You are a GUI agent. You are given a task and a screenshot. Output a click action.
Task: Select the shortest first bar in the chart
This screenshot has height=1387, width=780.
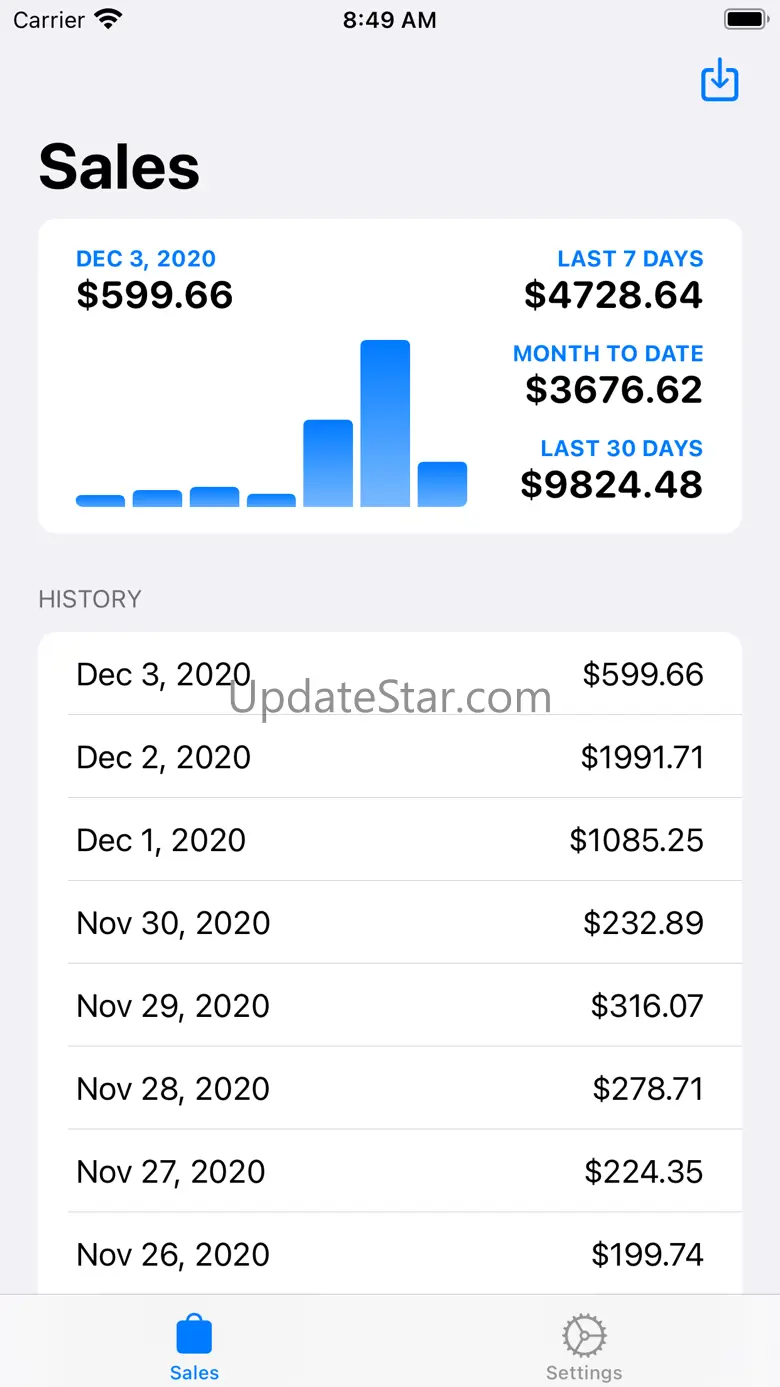(100, 500)
